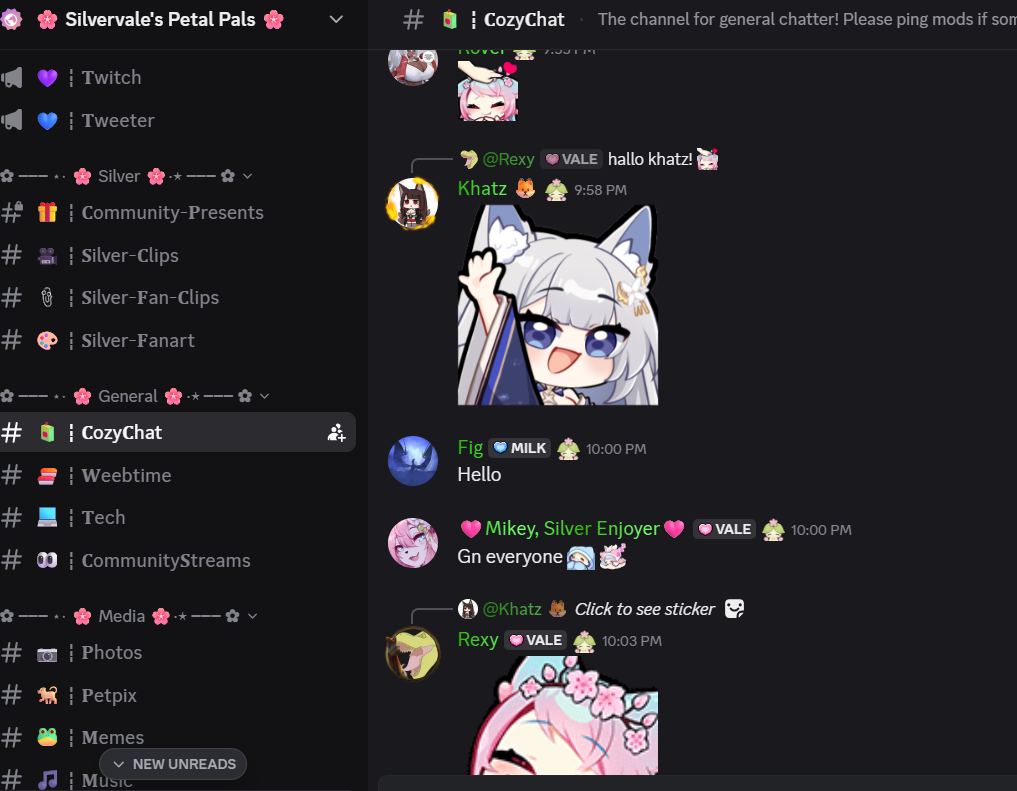Open the Tweeter announcement channel
This screenshot has width=1017, height=791.
pyautogui.click(x=176, y=121)
